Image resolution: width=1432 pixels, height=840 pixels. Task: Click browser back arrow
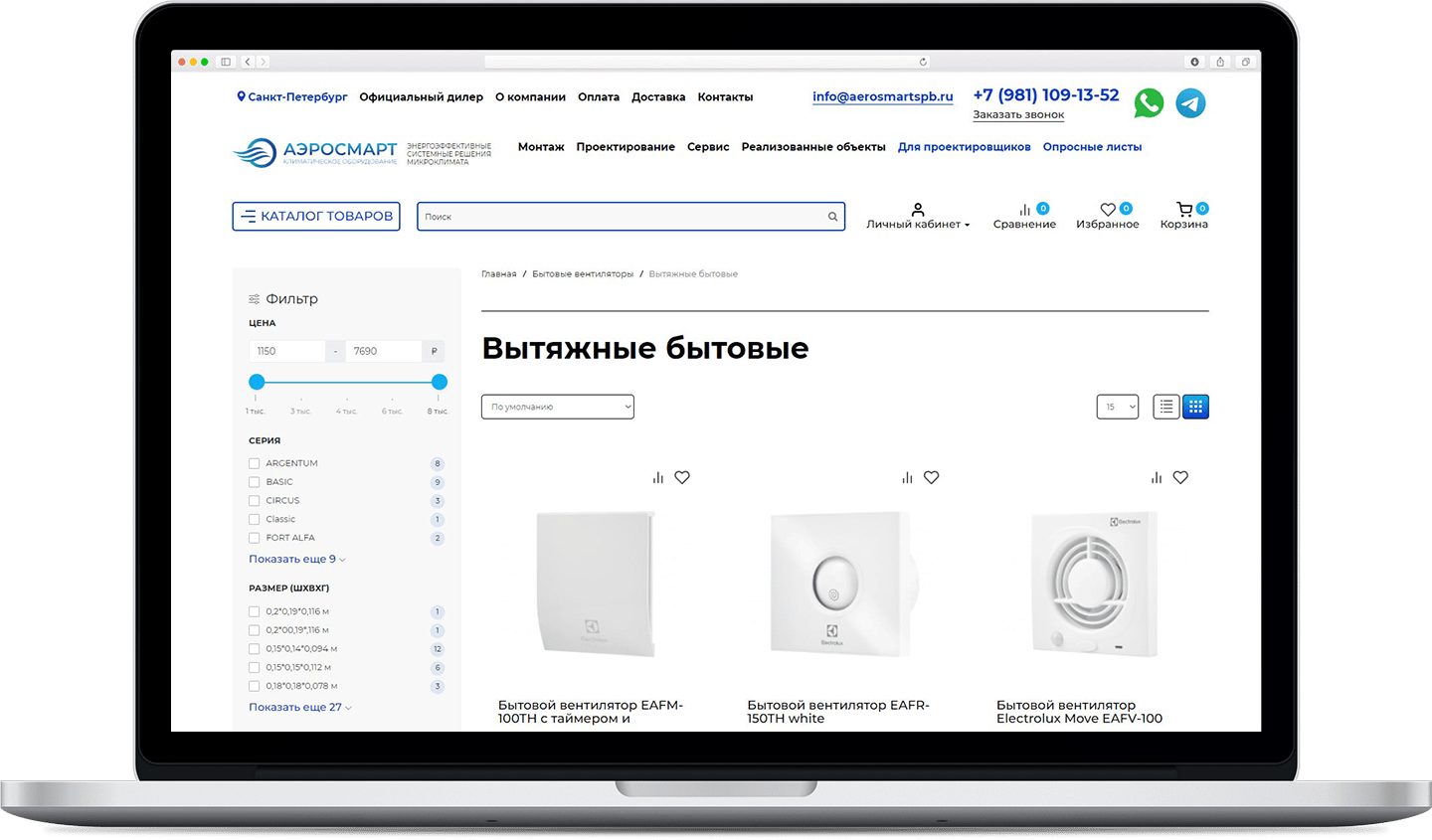(248, 62)
